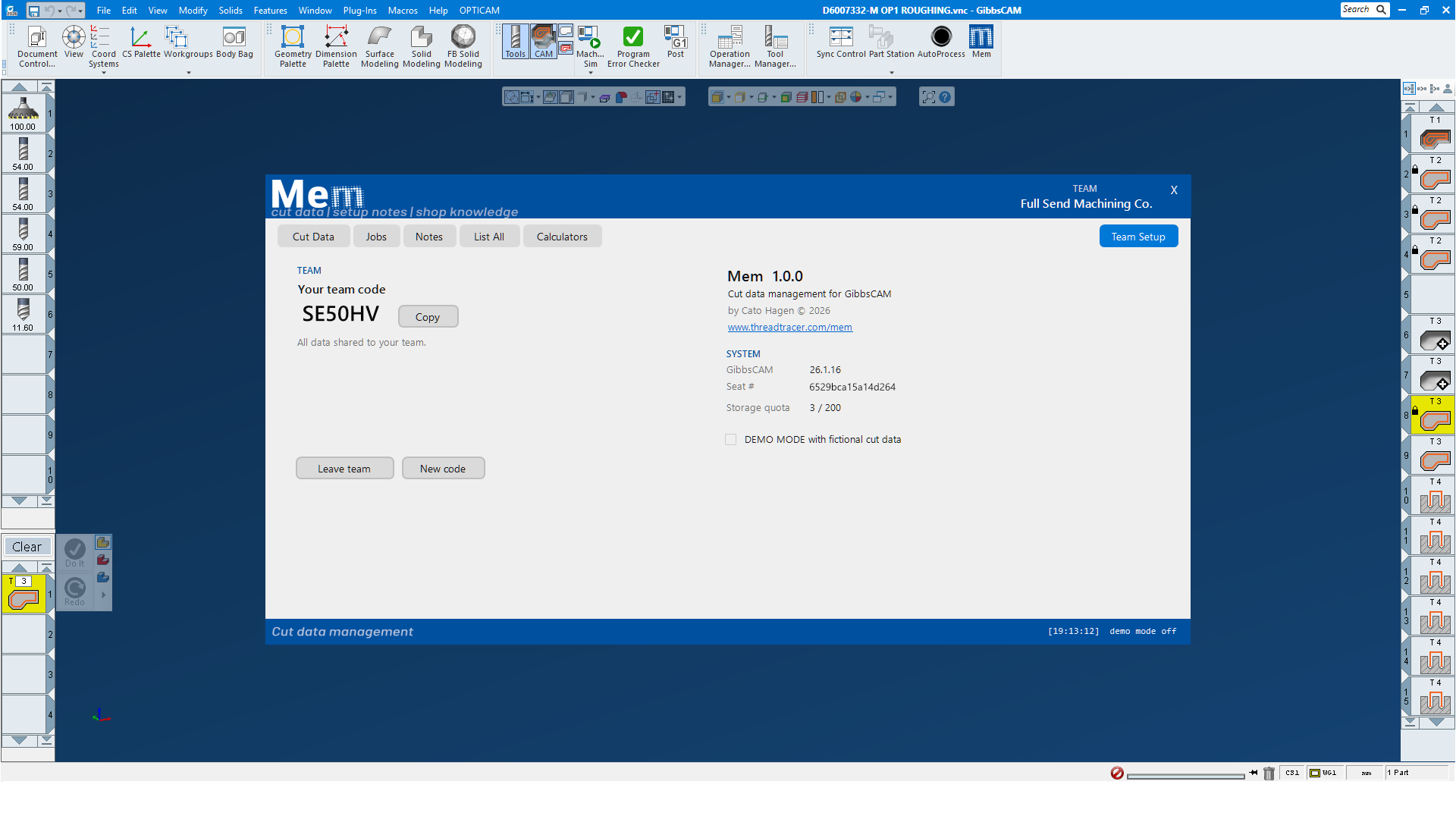The height and width of the screenshot is (819, 1456).
Task: Click the Mem plug-in toolbar icon
Action: point(981,42)
